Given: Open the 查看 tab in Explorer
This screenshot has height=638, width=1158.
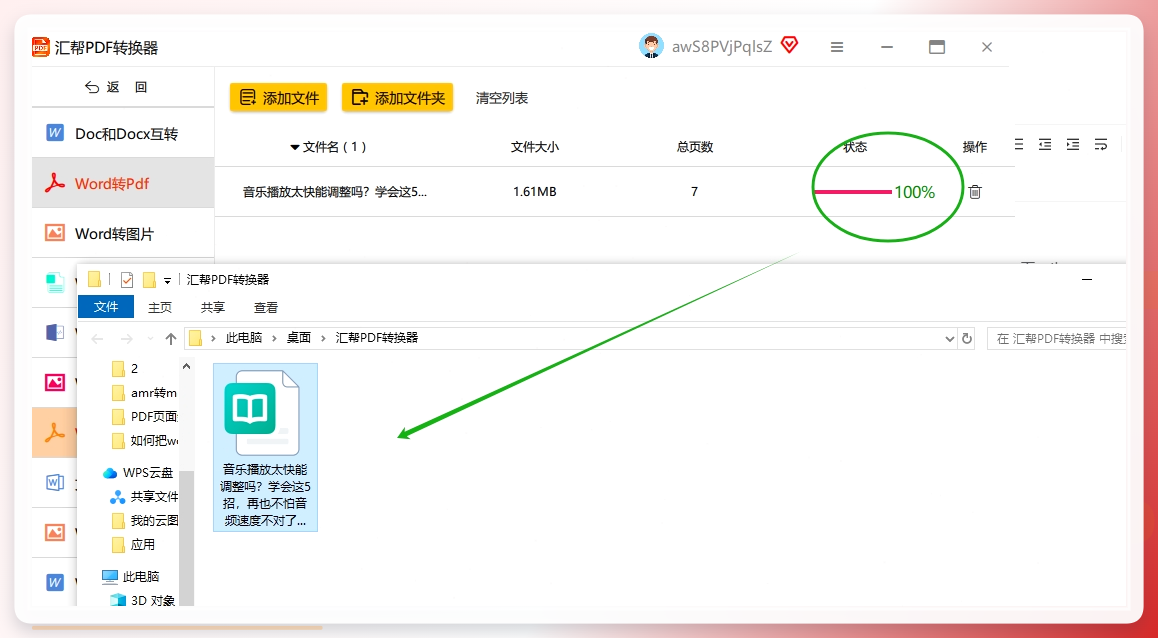Looking at the screenshot, I should tap(266, 307).
